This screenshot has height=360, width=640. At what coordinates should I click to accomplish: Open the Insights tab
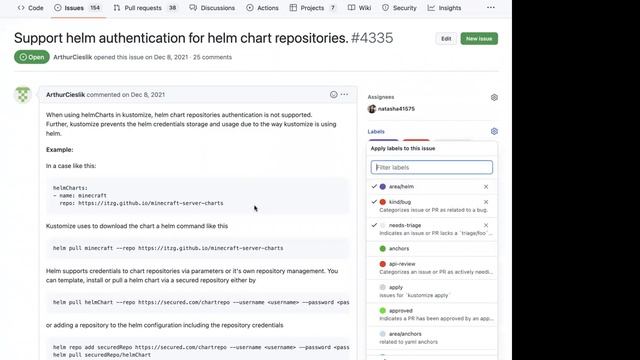pos(444,8)
